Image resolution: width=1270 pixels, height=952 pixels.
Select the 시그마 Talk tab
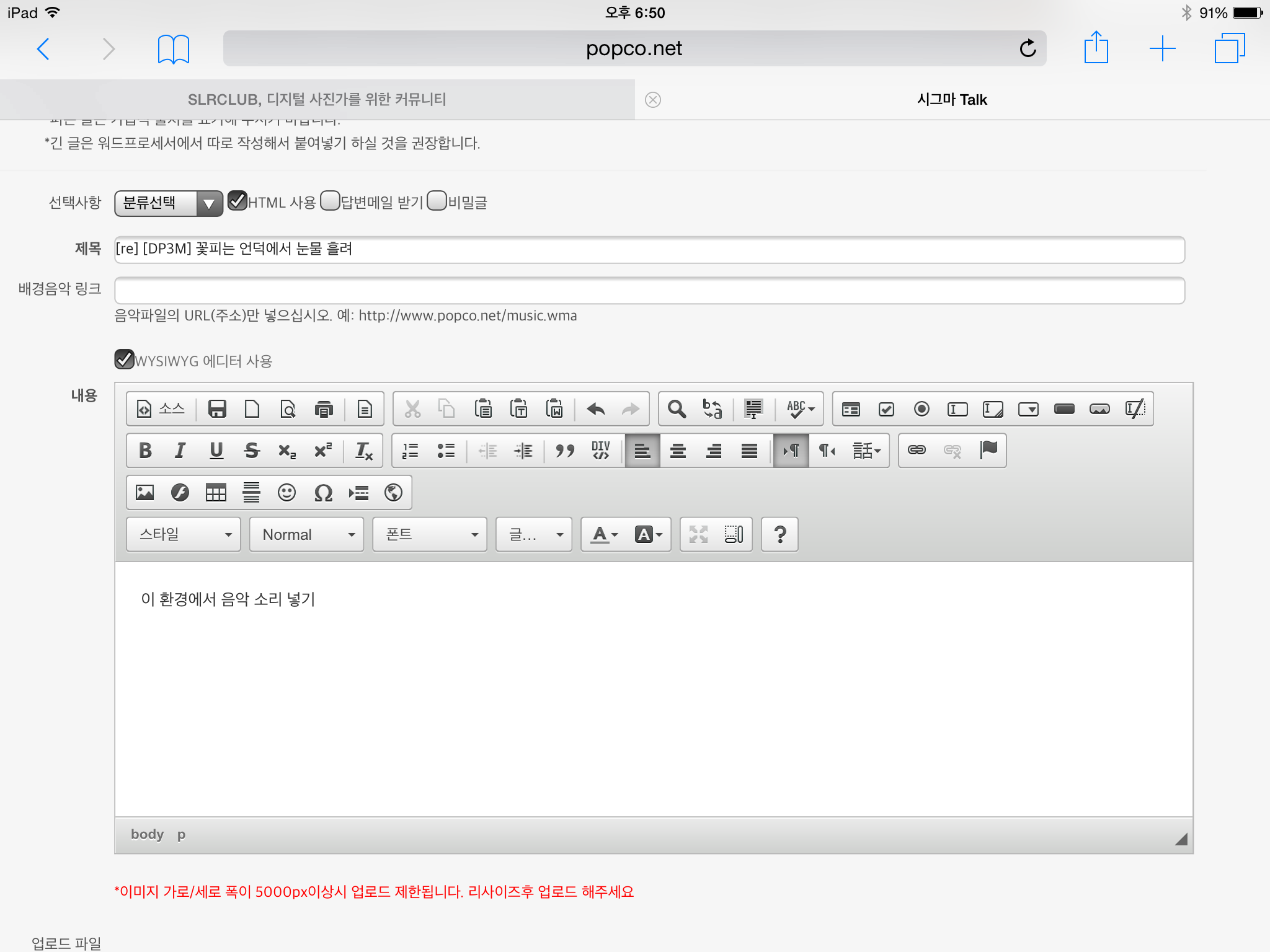(x=952, y=100)
